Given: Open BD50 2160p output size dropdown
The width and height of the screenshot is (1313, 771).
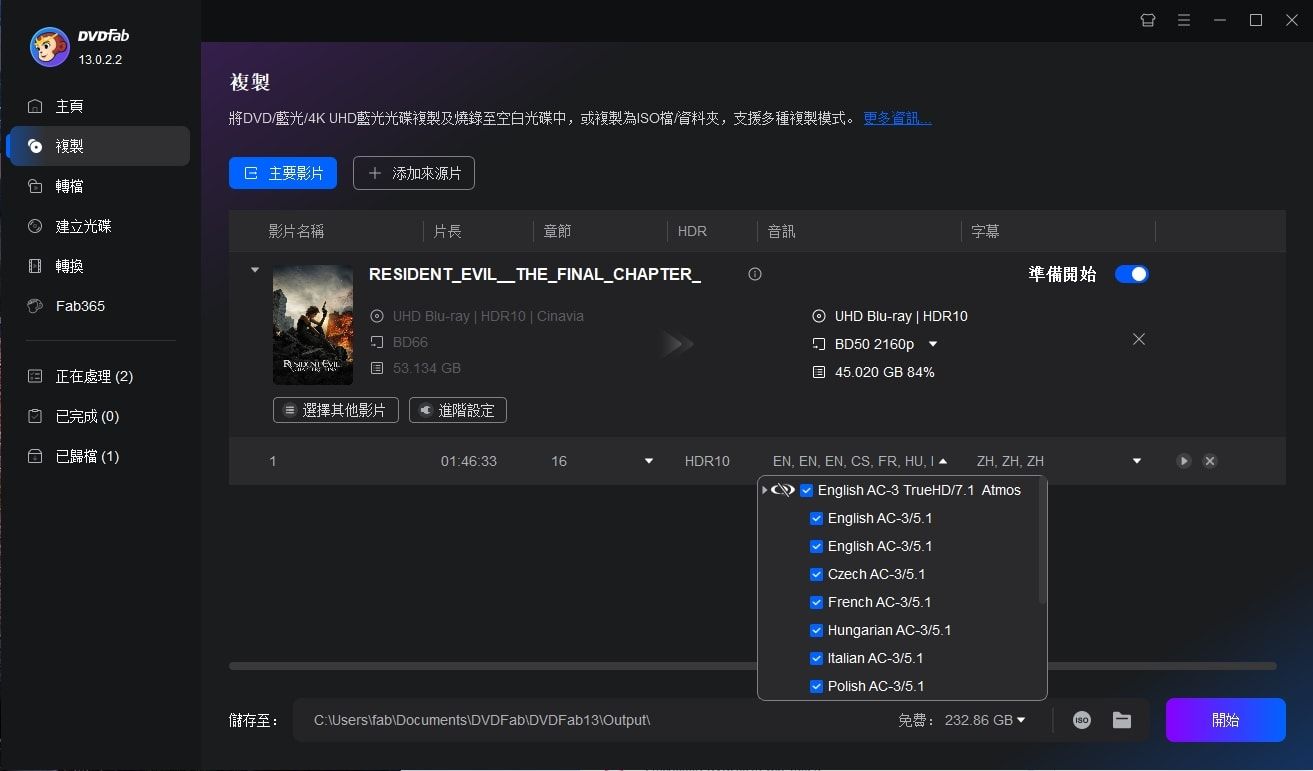Looking at the screenshot, I should 933,344.
